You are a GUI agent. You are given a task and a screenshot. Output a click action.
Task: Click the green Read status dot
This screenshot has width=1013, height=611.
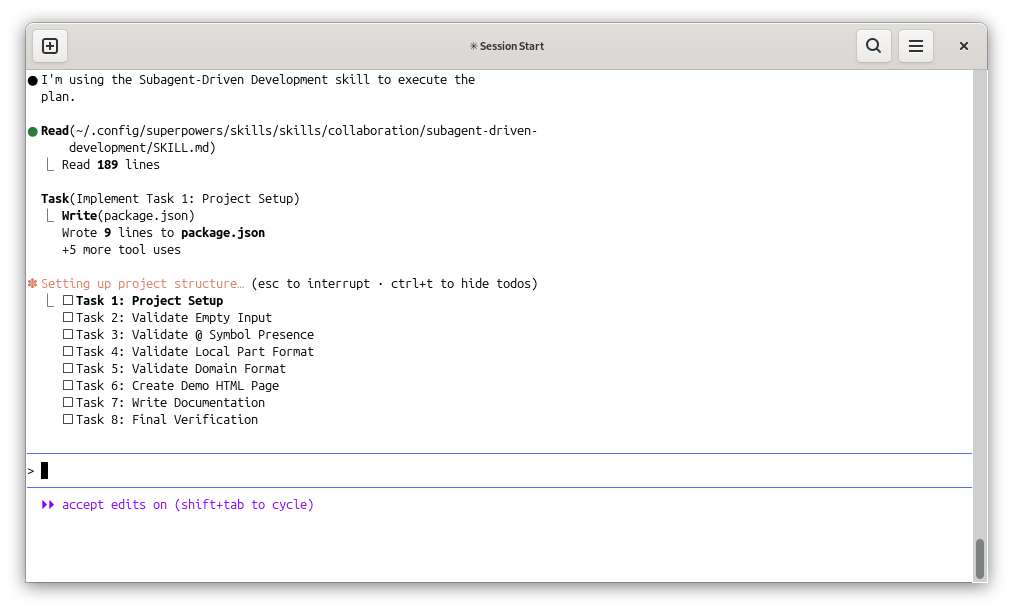click(33, 131)
